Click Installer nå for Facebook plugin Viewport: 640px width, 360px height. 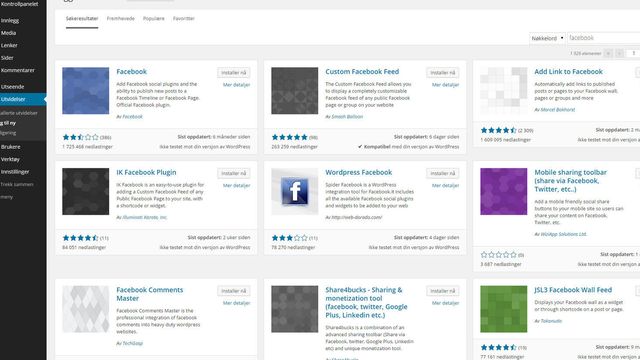click(x=233, y=73)
